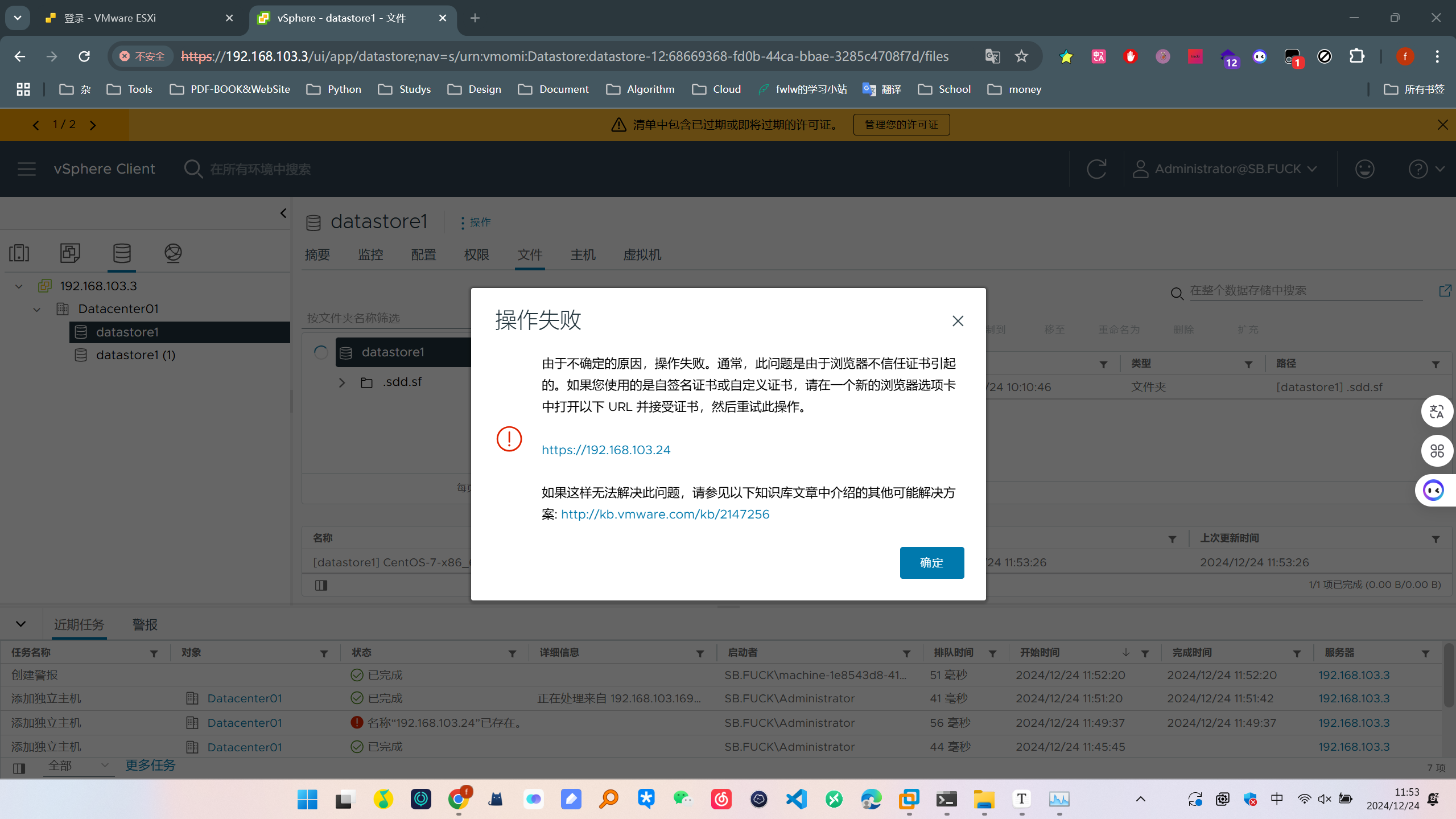Switch to the 虚拟机 tab

point(642,255)
